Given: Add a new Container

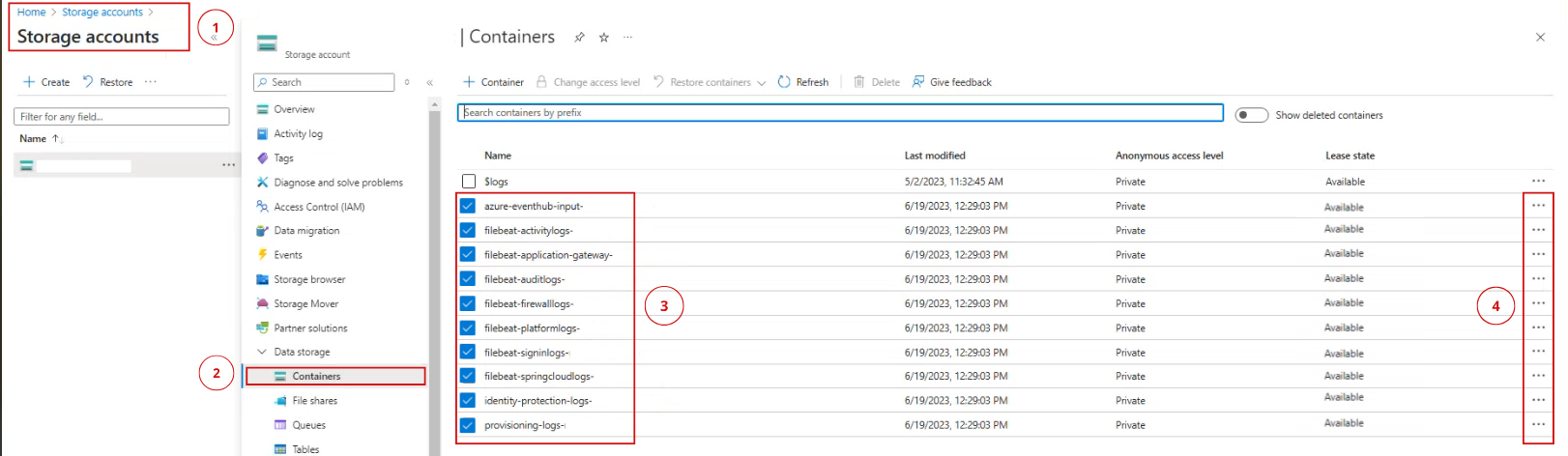Looking at the screenshot, I should pyautogui.click(x=493, y=82).
